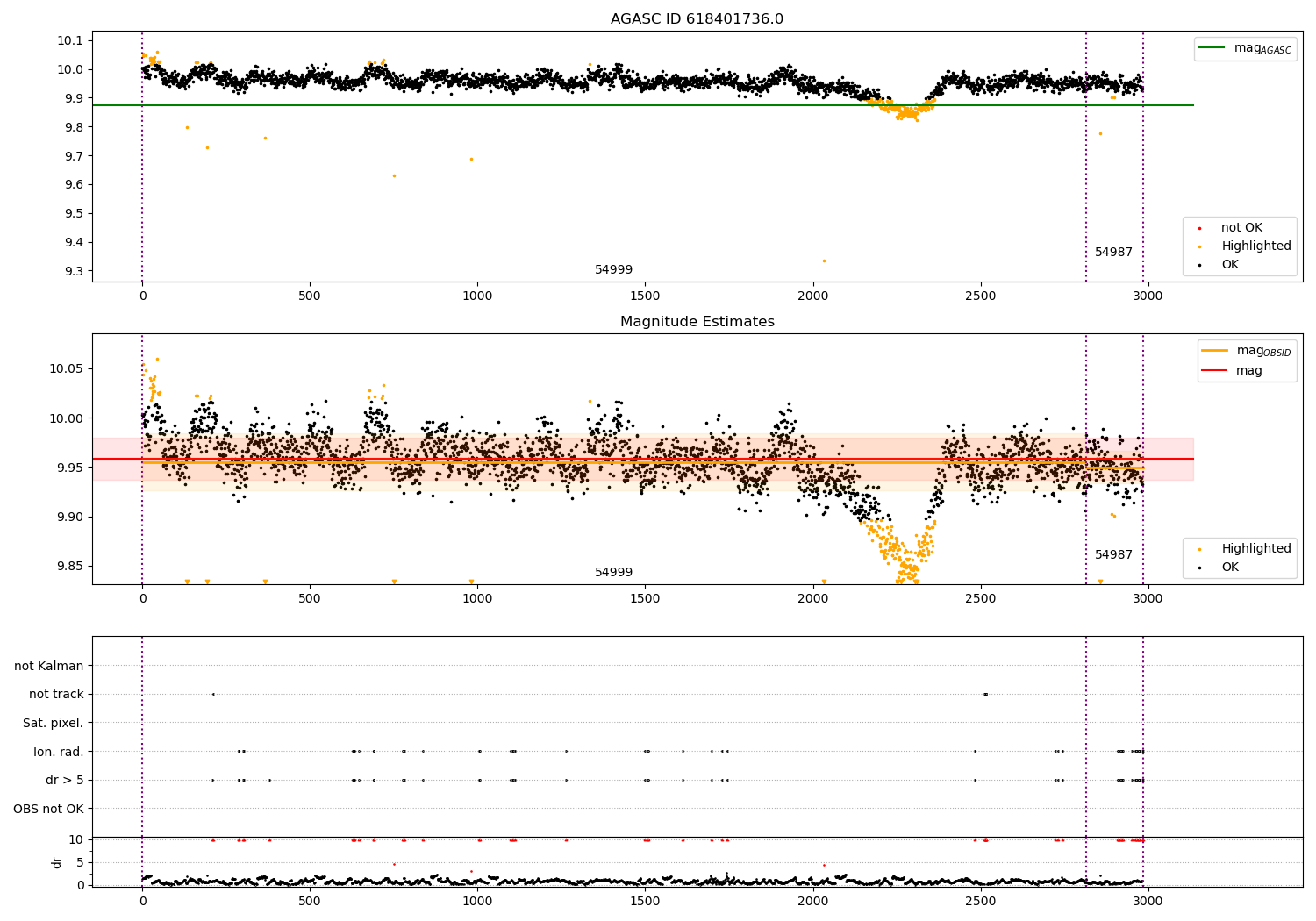The width and height of the screenshot is (1316, 921).
Task: Click the plot title AGASC ID 618401736.0
Action: point(697,19)
